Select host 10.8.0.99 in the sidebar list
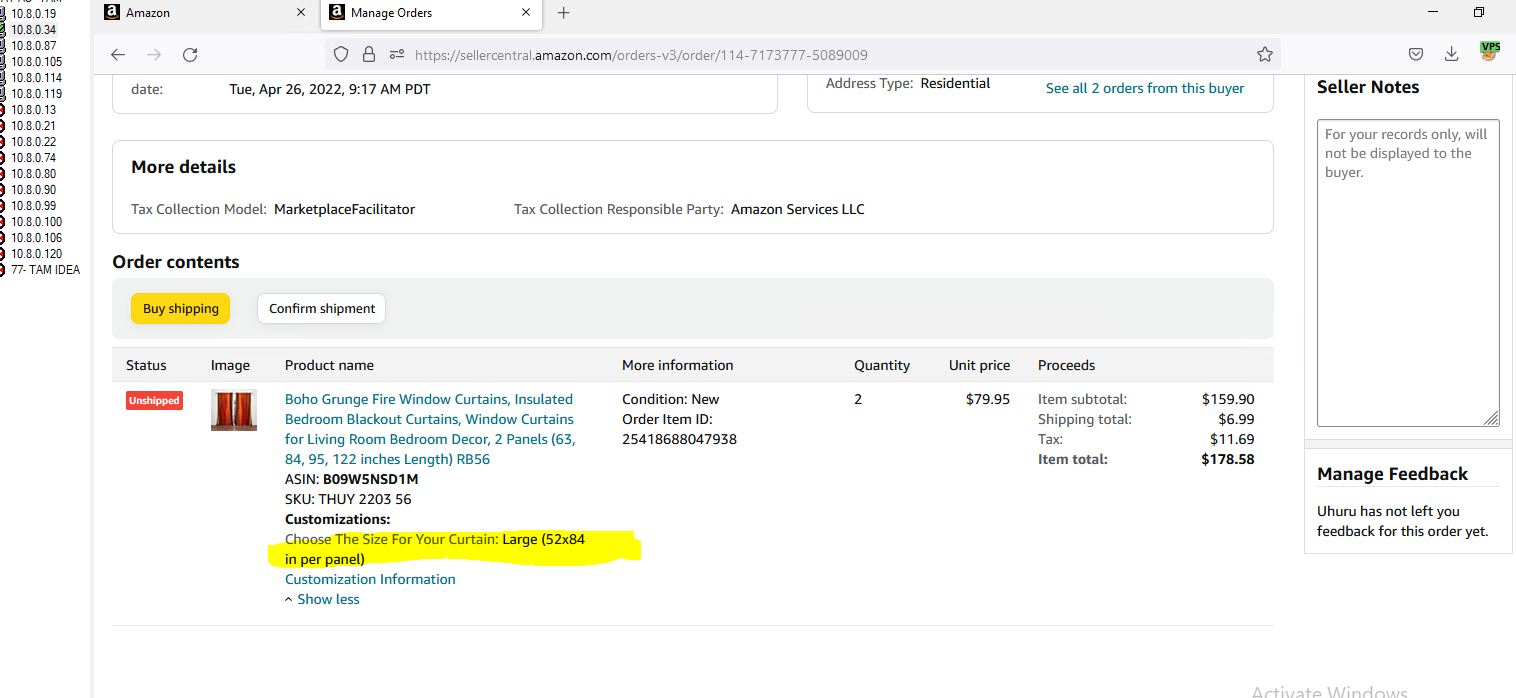 [x=34, y=206]
